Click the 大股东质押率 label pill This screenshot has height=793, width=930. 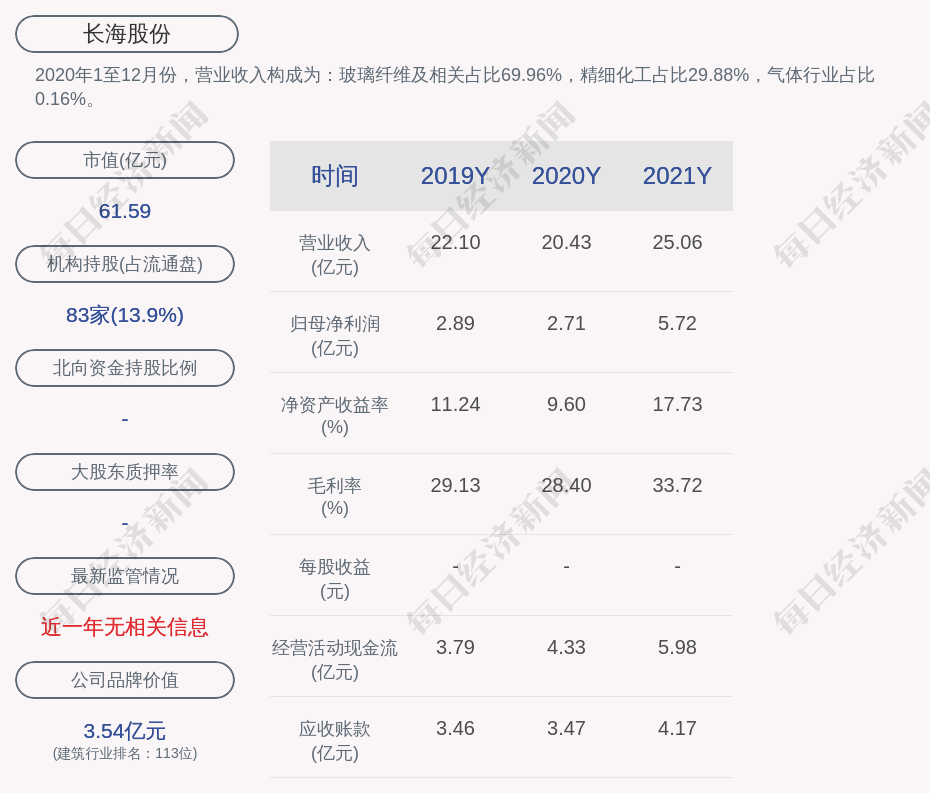pos(125,472)
